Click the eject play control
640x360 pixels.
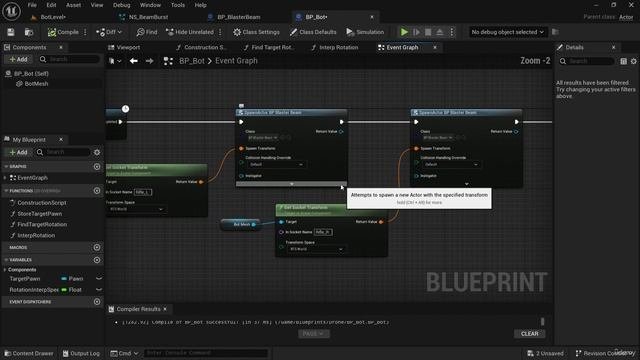440,32
